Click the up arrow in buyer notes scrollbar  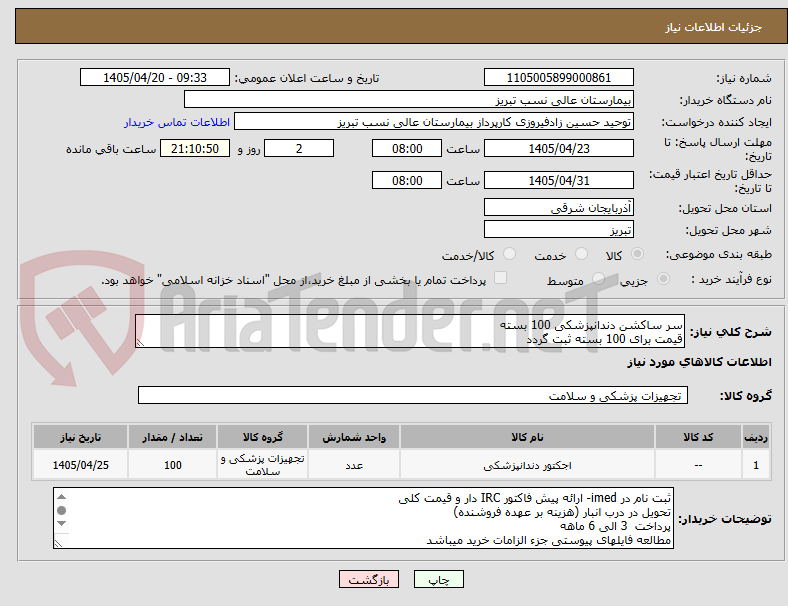(x=61, y=497)
